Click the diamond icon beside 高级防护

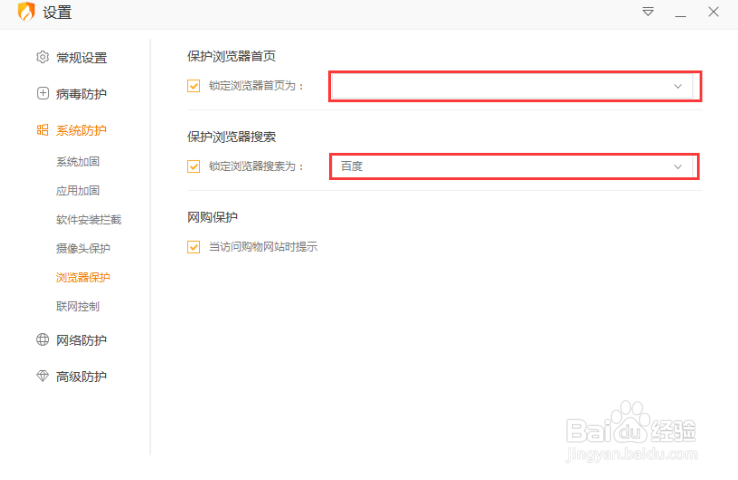42,376
